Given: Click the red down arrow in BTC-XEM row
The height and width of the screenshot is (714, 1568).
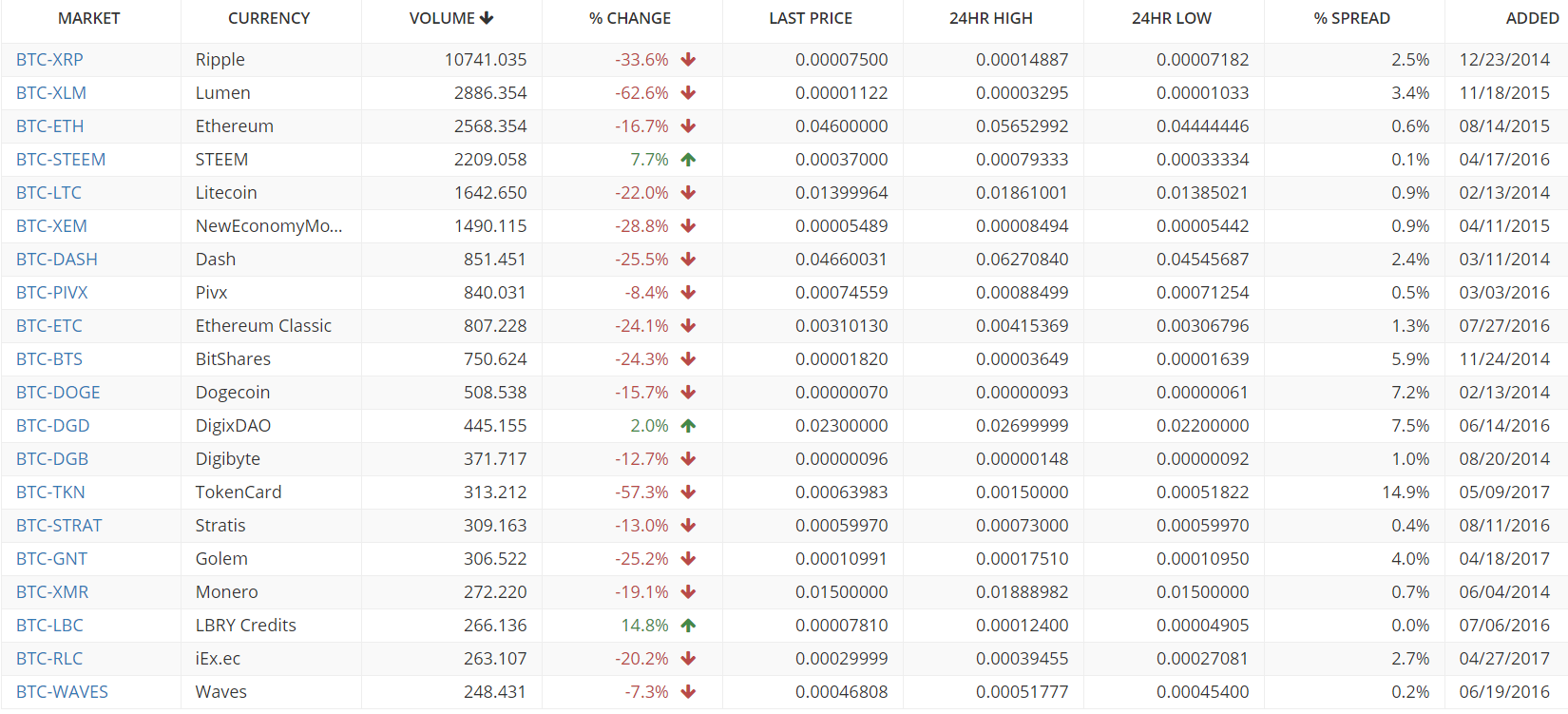Looking at the screenshot, I should pos(688,226).
